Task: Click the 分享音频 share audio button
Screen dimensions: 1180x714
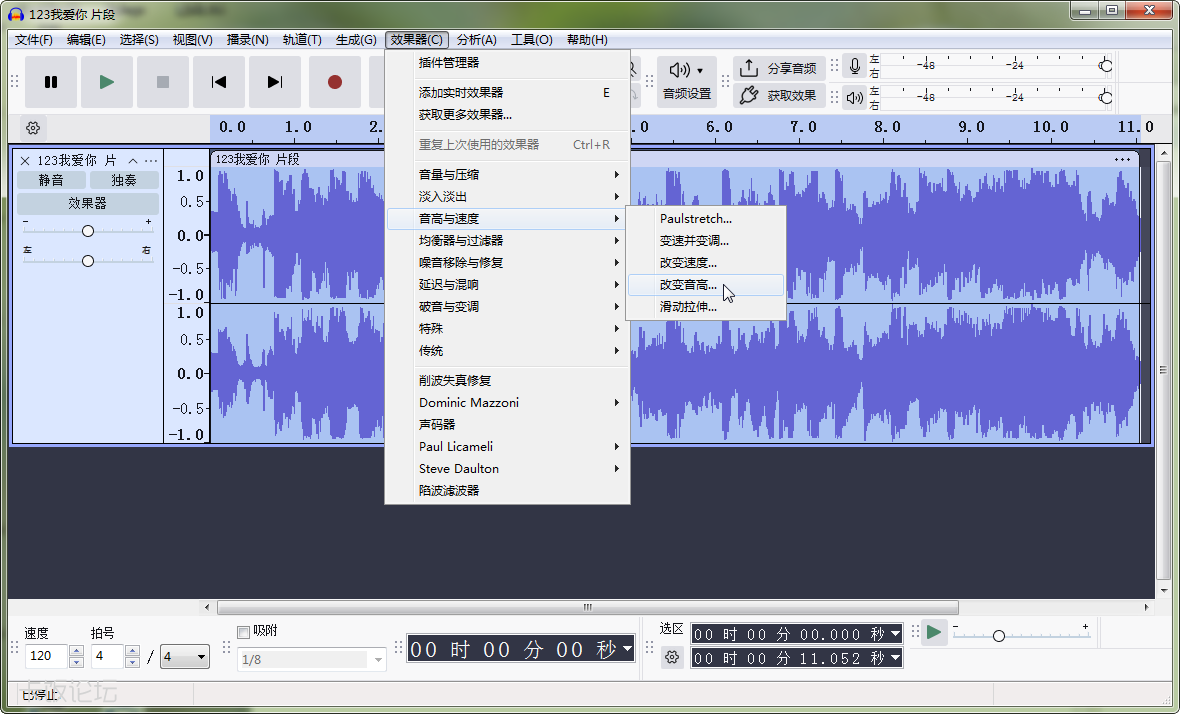Action: 779,68
